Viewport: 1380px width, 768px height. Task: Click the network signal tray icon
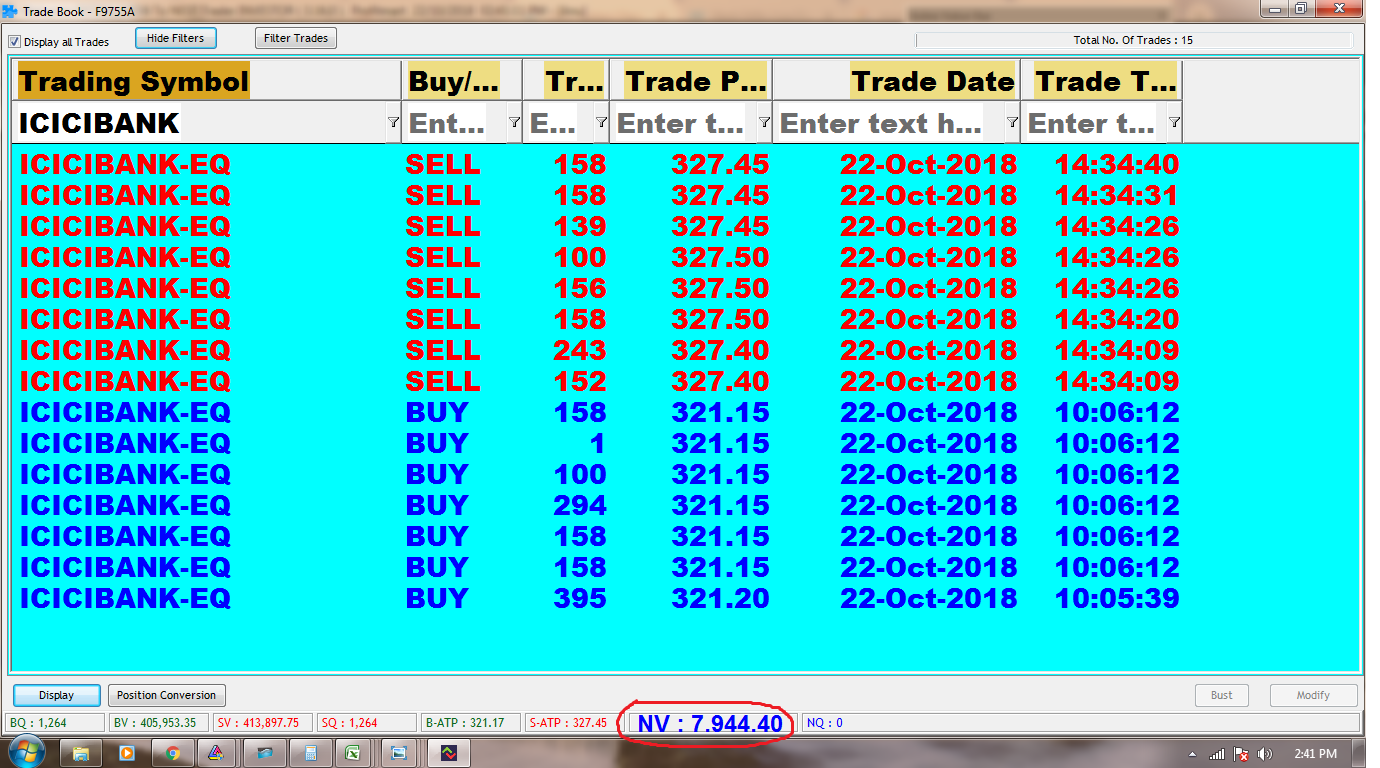click(x=1217, y=754)
